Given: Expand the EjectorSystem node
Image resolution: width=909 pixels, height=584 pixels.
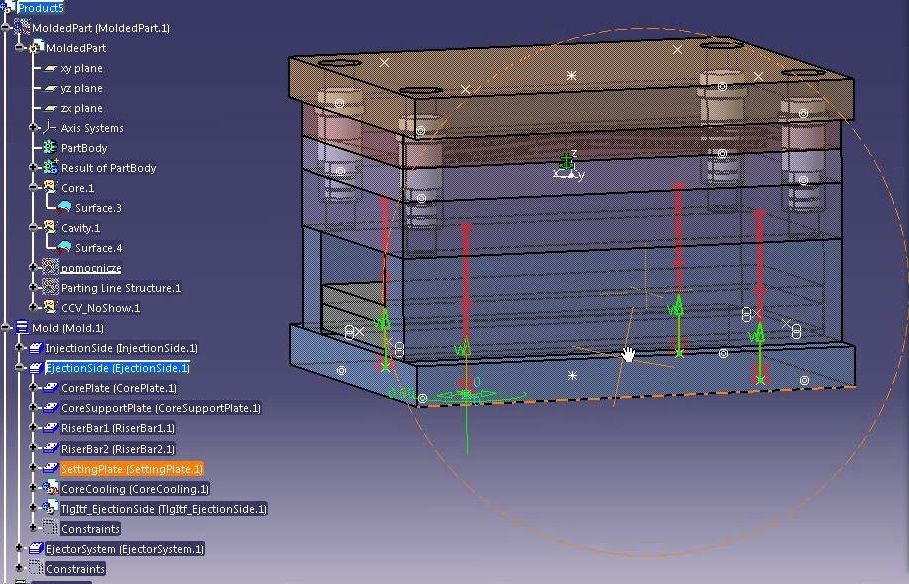Looking at the screenshot, I should pyautogui.click(x=20, y=549).
